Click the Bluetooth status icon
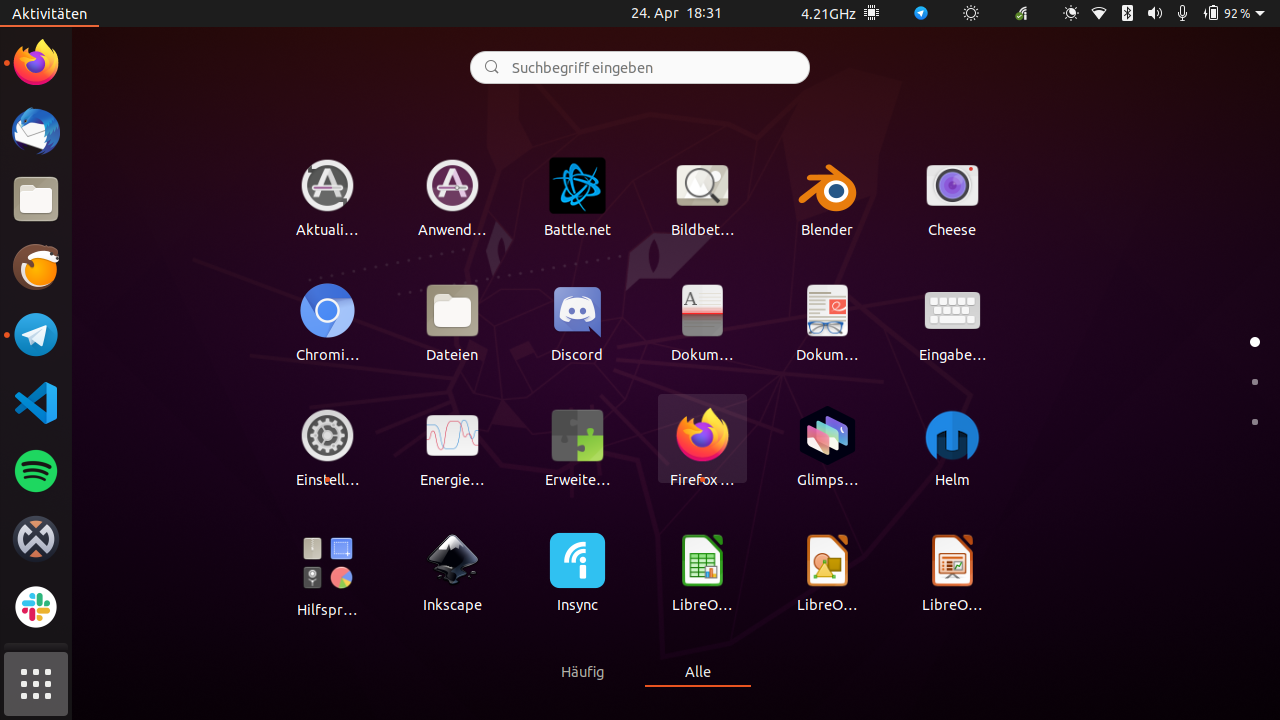This screenshot has width=1280, height=720. click(1127, 13)
